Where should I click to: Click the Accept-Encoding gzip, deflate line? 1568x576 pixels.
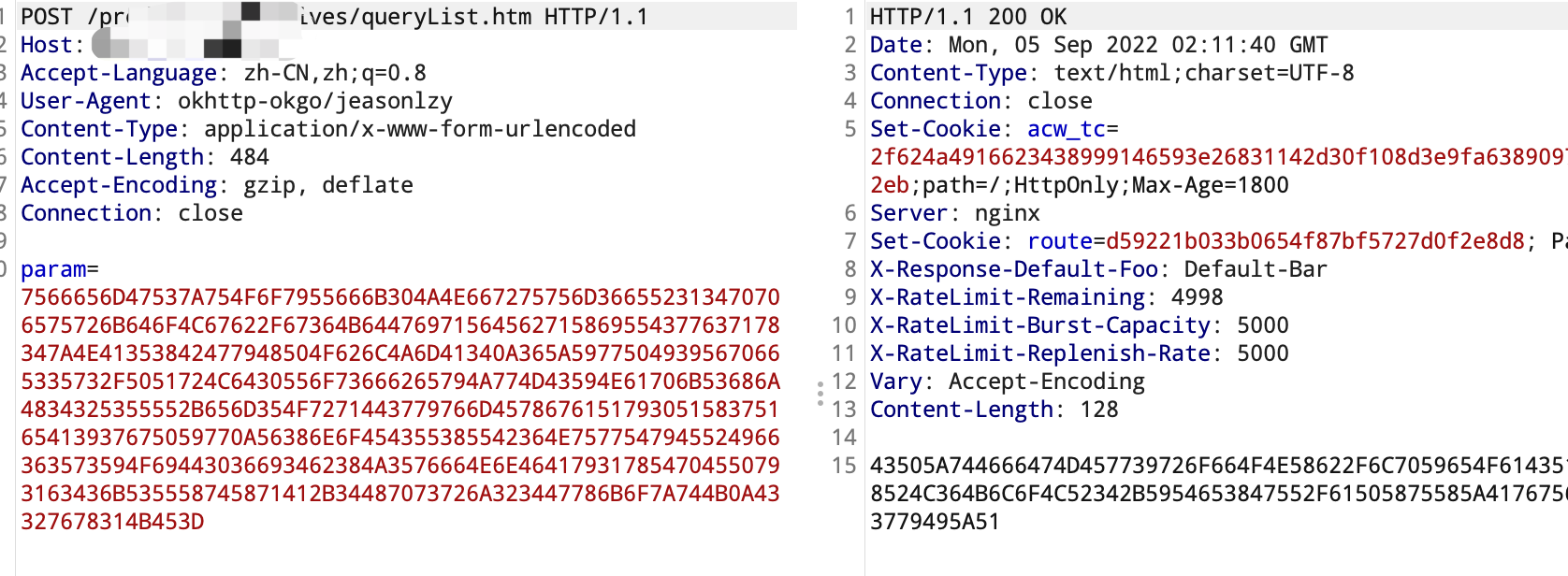pos(217,185)
